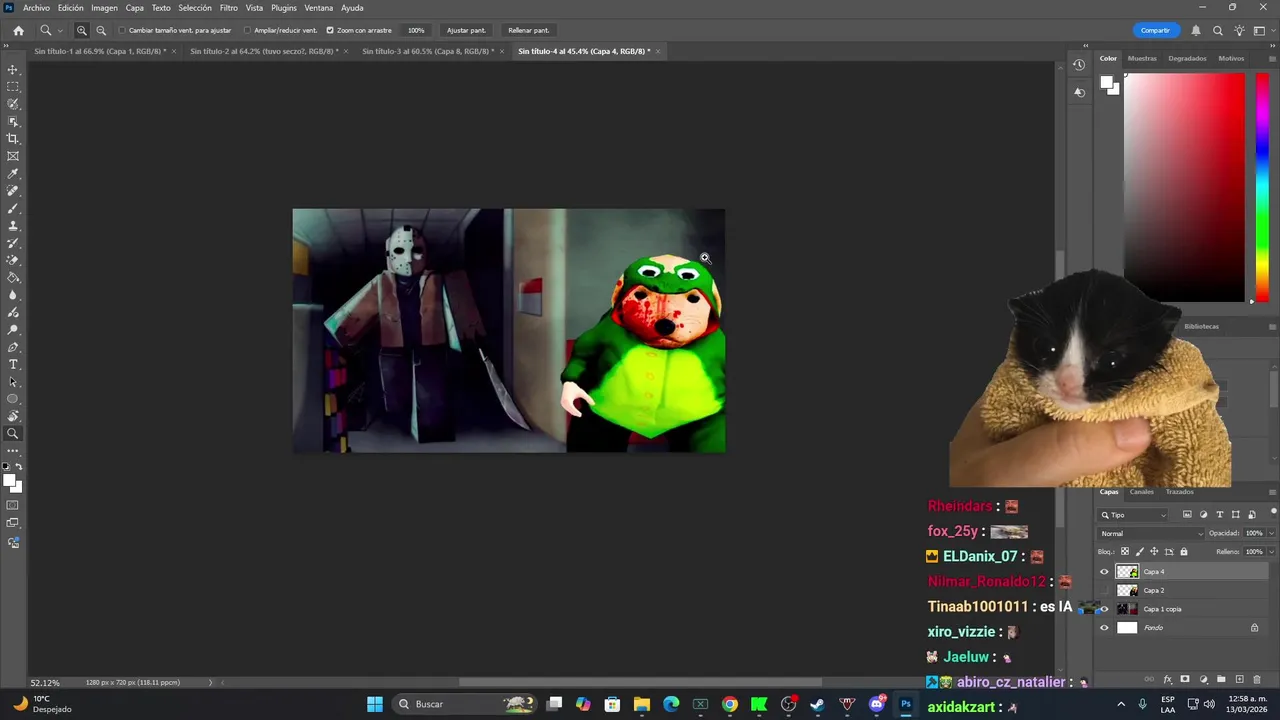Image resolution: width=1280 pixels, height=720 pixels.
Task: Open the Filtro menu
Action: click(229, 8)
